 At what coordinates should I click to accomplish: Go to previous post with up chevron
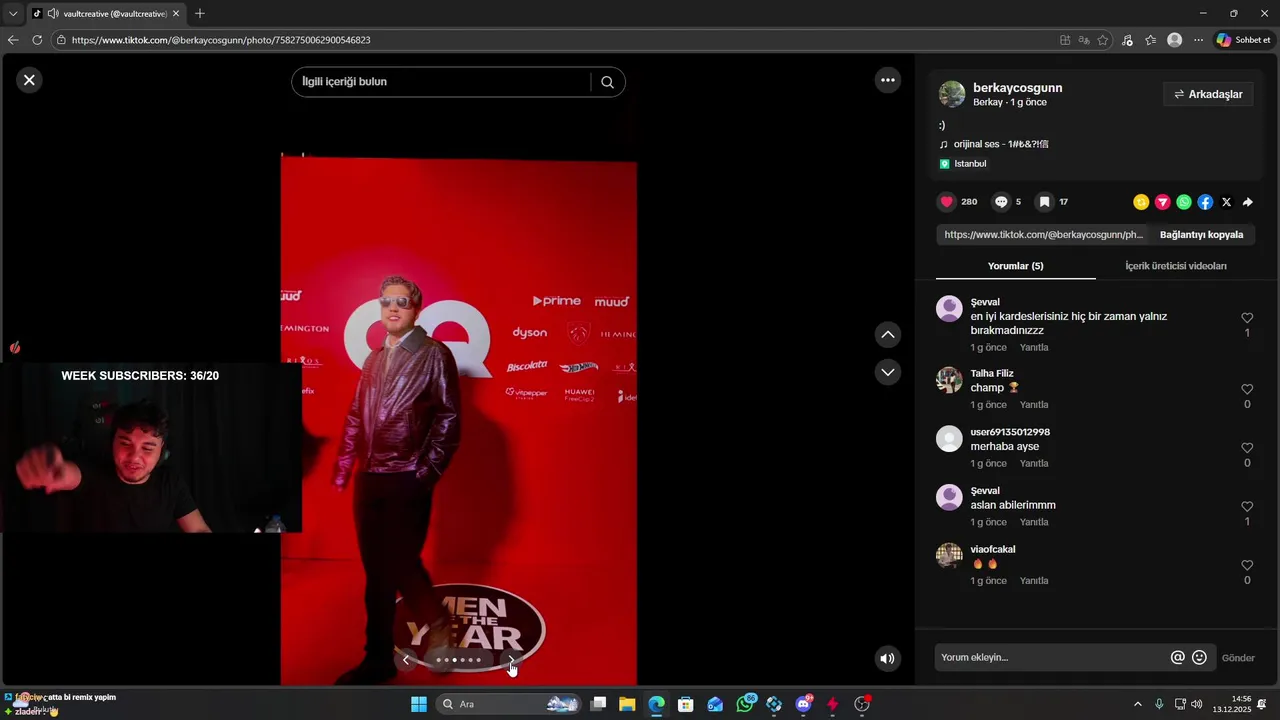888,334
